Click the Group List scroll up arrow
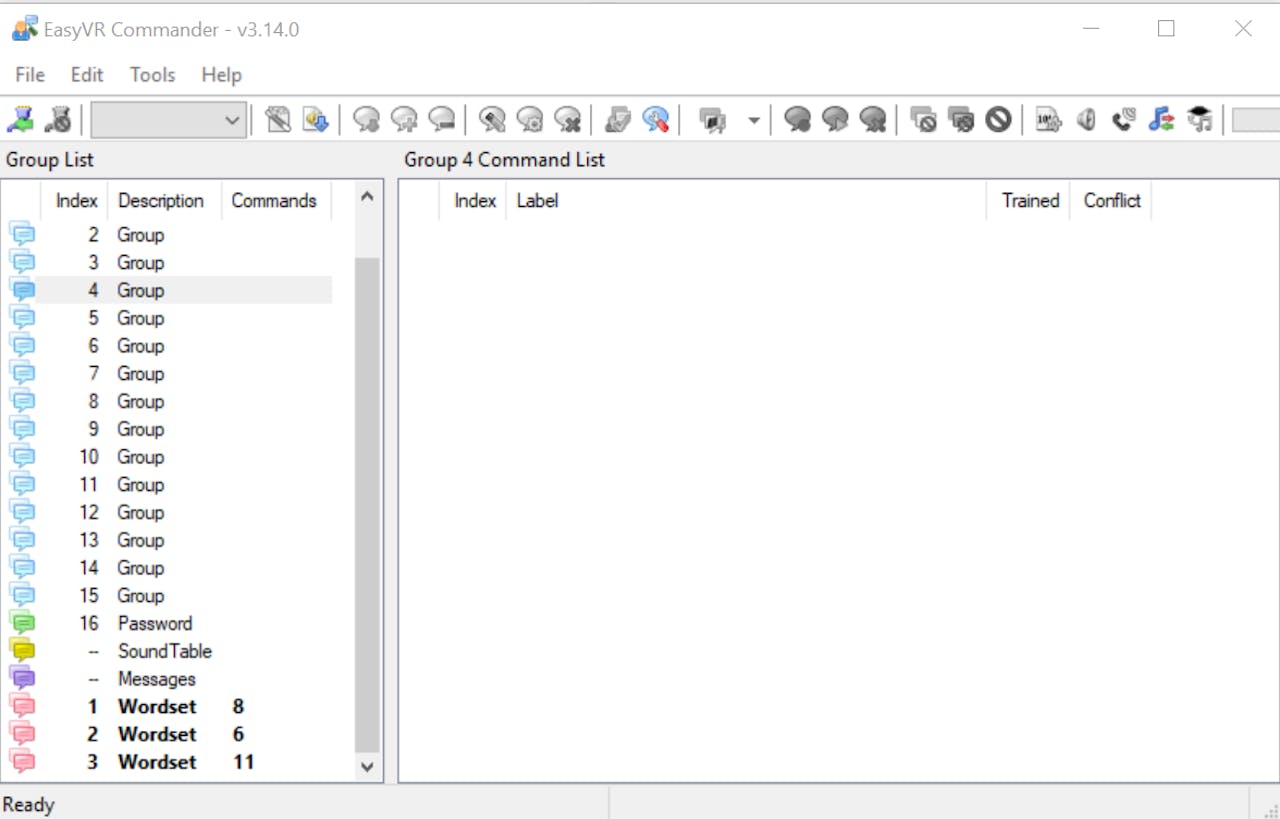Viewport: 1280px width, 819px height. click(x=367, y=197)
